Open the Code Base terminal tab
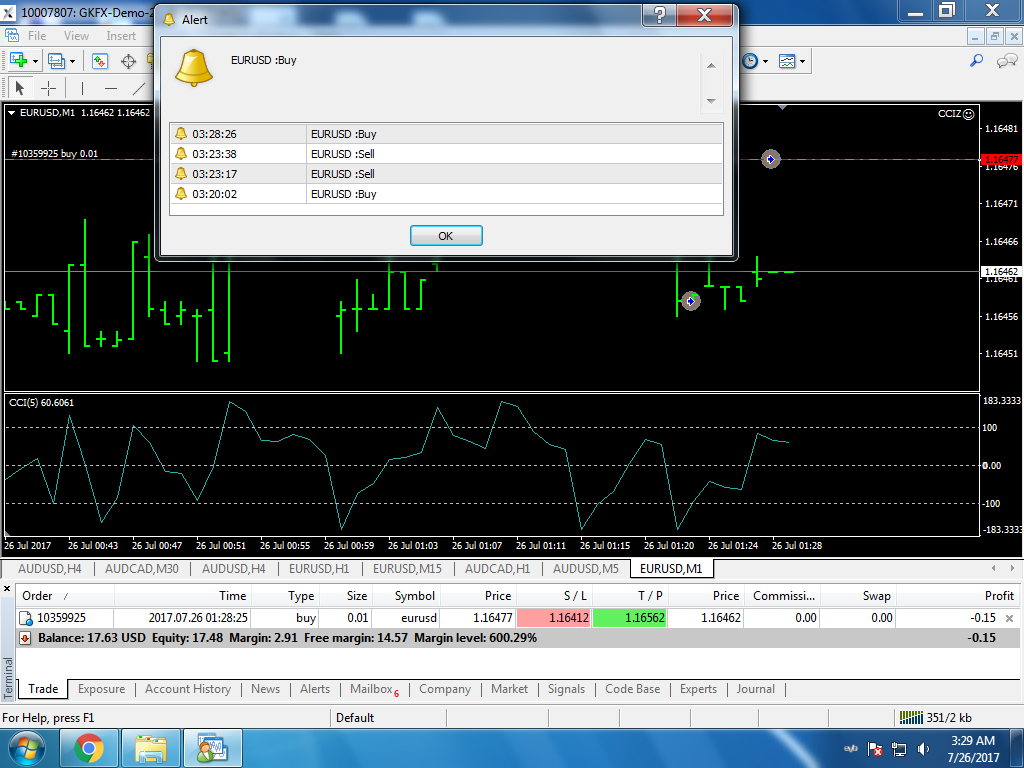This screenshot has width=1024, height=768. (633, 689)
